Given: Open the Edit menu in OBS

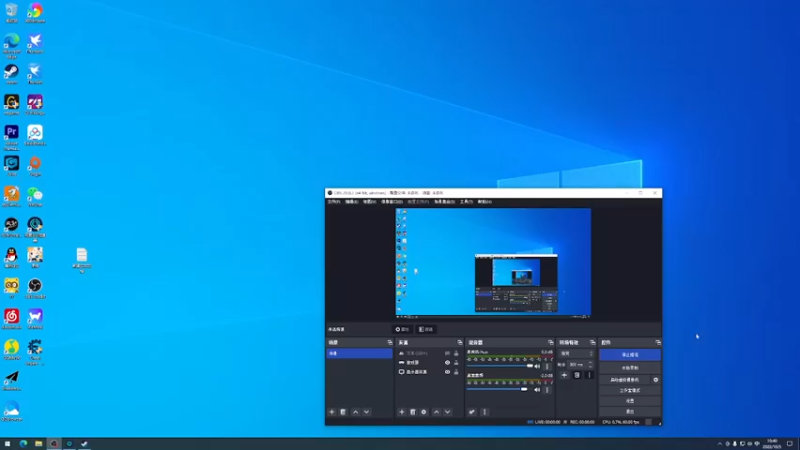Looking at the screenshot, I should point(351,202).
